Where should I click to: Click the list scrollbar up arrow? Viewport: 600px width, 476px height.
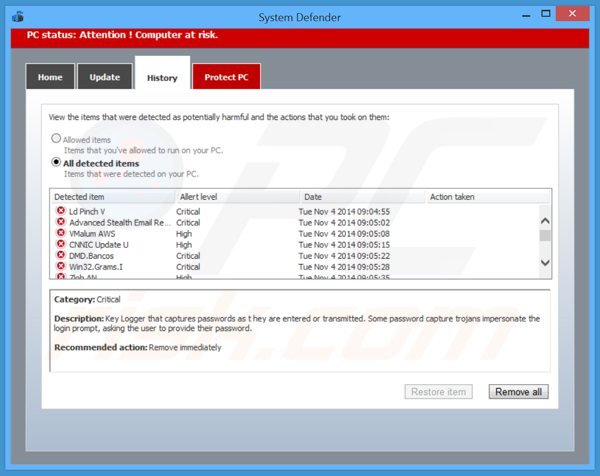click(x=545, y=221)
